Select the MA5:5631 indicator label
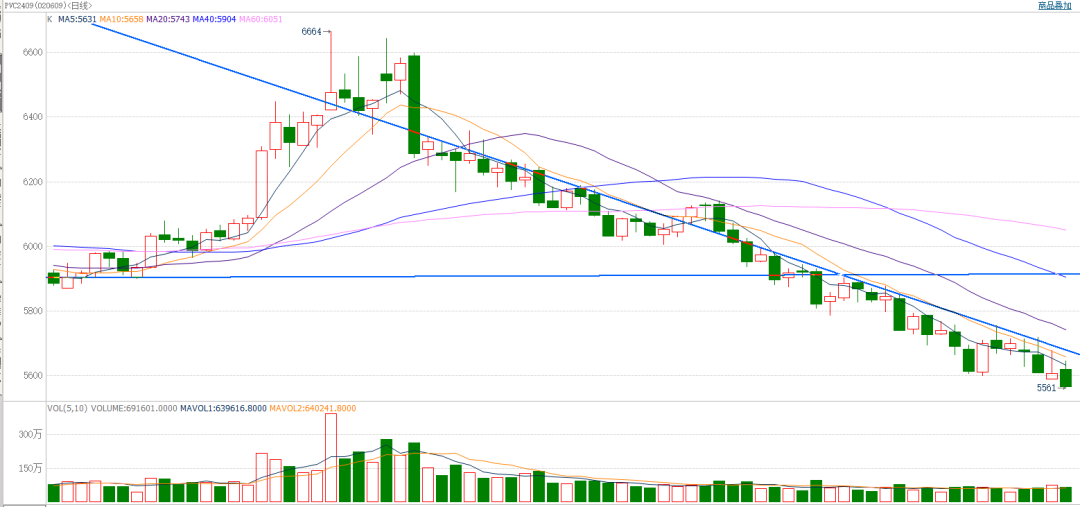1080x507 pixels. (77, 20)
